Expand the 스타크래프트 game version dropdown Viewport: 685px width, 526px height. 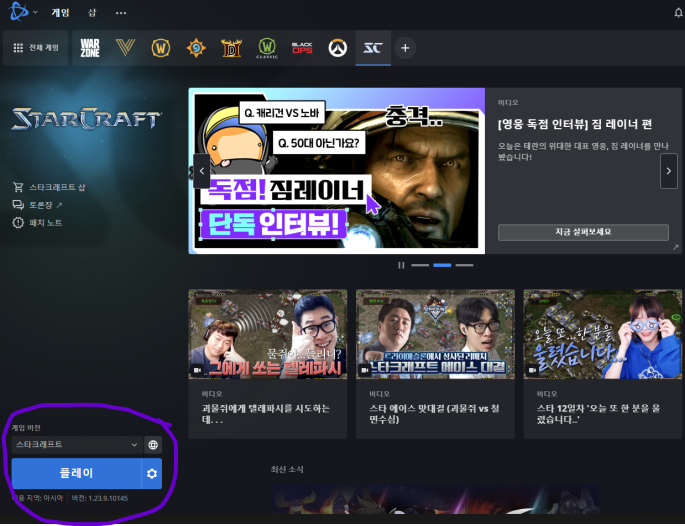(77, 445)
